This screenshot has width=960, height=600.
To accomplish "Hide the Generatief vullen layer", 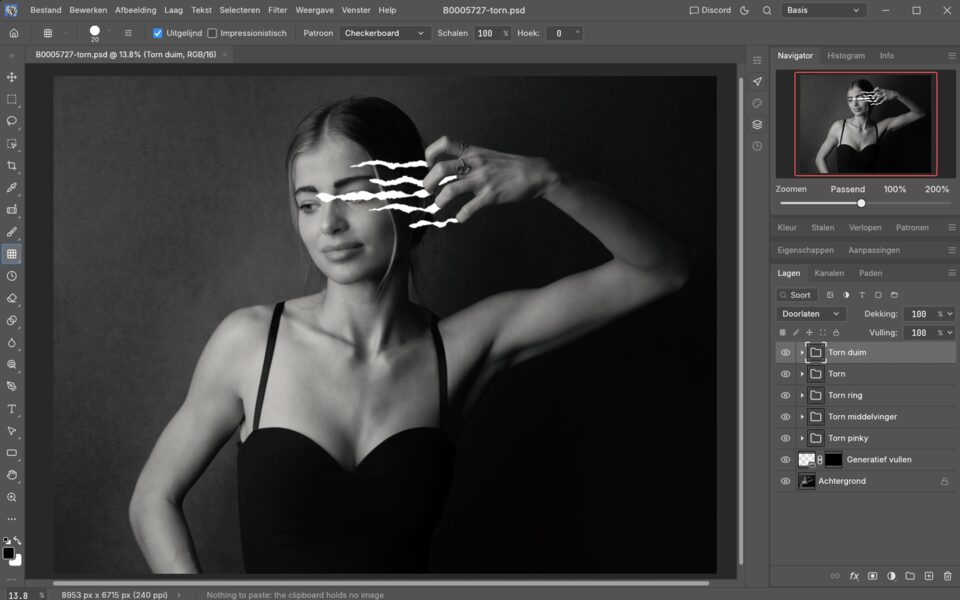I will (x=786, y=460).
